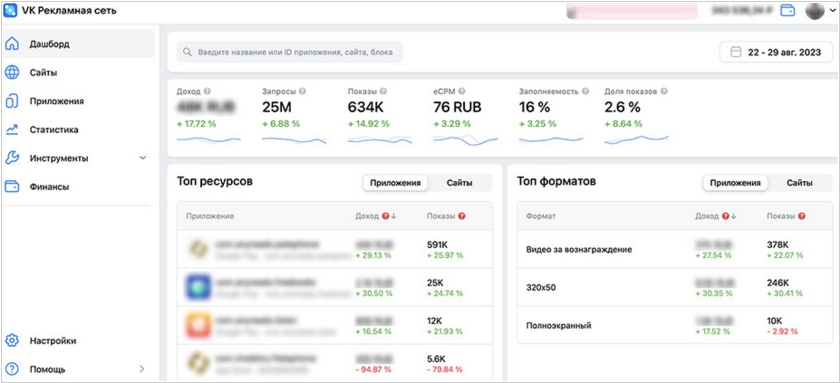840x383 pixels.
Task: Click the Полноэкранный format row
Action: pos(674,325)
